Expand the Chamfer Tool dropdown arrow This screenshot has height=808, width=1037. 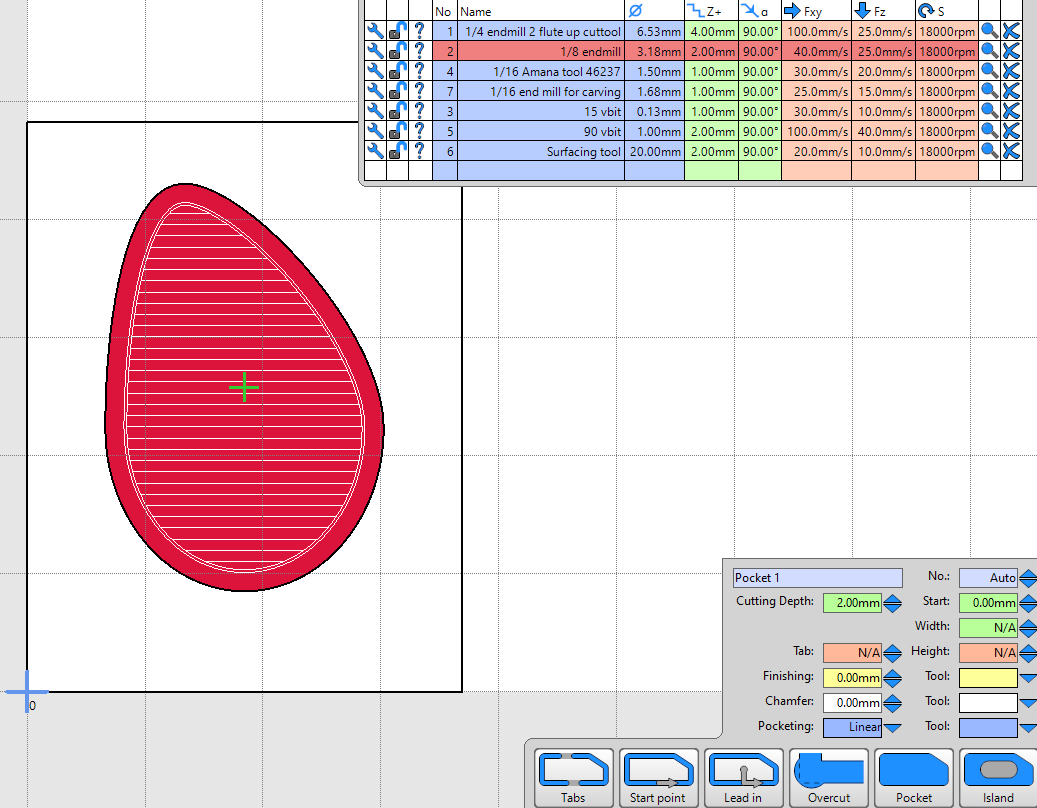1027,703
